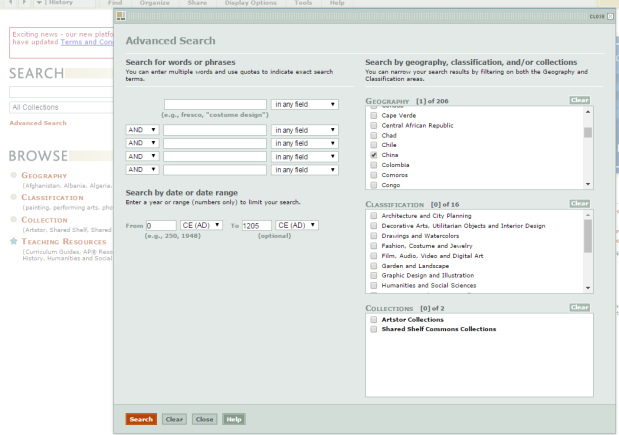The width and height of the screenshot is (619, 435).
Task: Click the forward navigation arrow beside History
Action: point(26,4)
